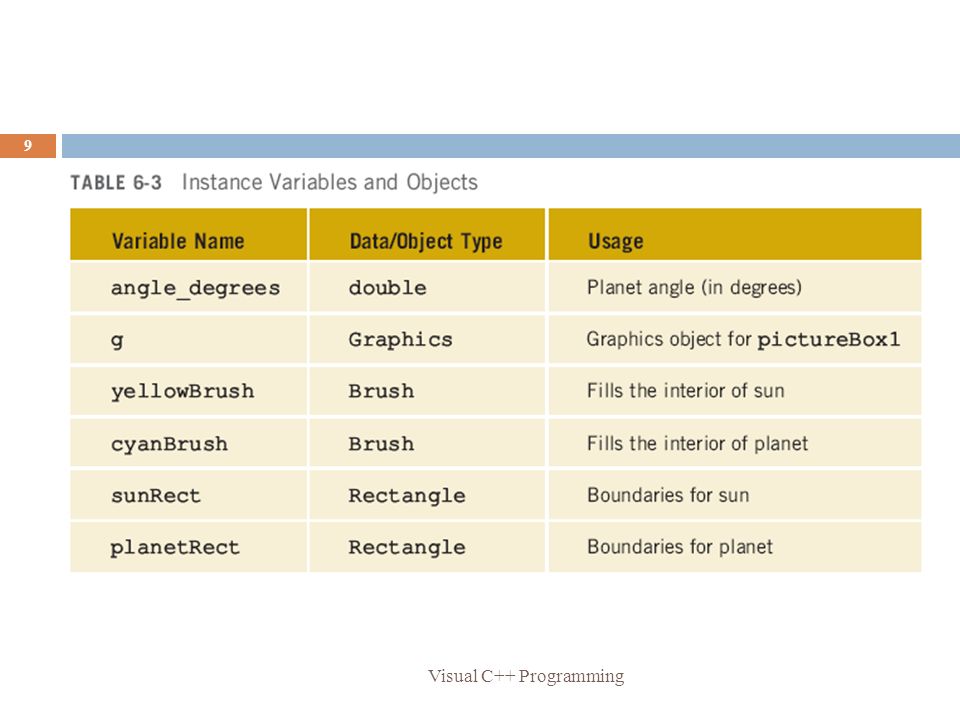Select the angle_degrees variable cell

189,287
